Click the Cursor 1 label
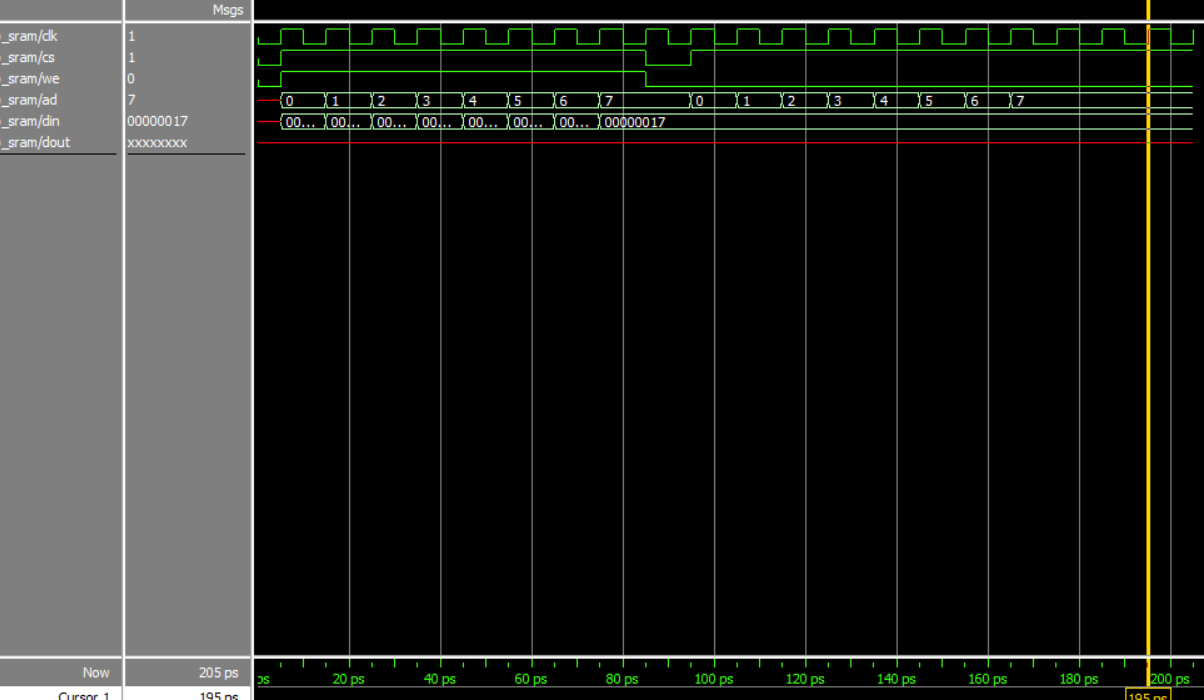This screenshot has height=700, width=1204. click(84, 695)
